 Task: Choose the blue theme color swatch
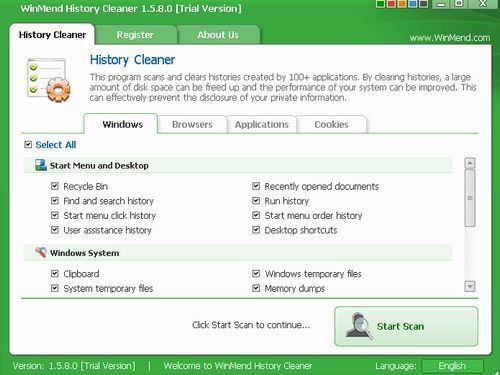pyautogui.click(x=413, y=4)
